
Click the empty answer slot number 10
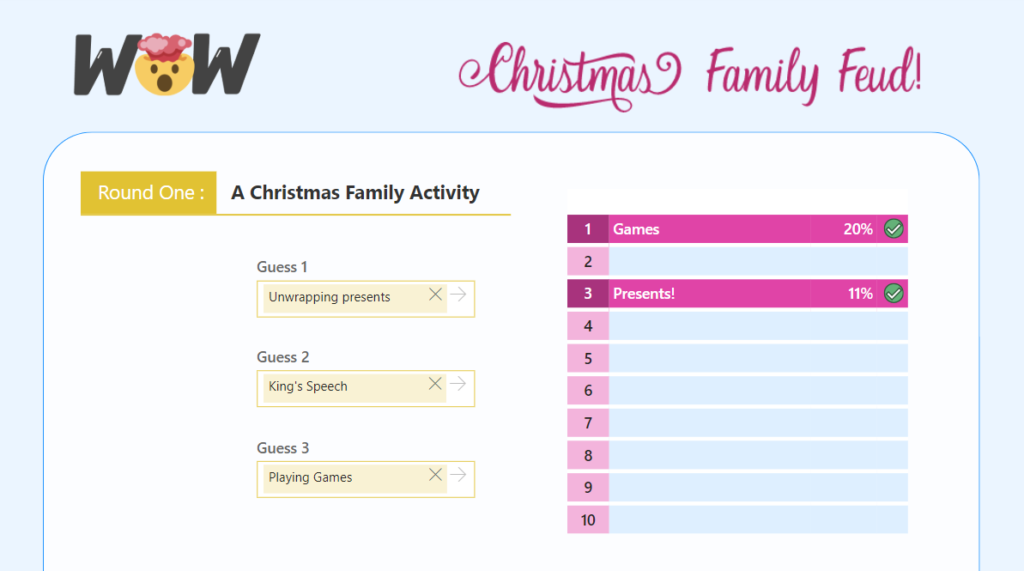coord(757,520)
